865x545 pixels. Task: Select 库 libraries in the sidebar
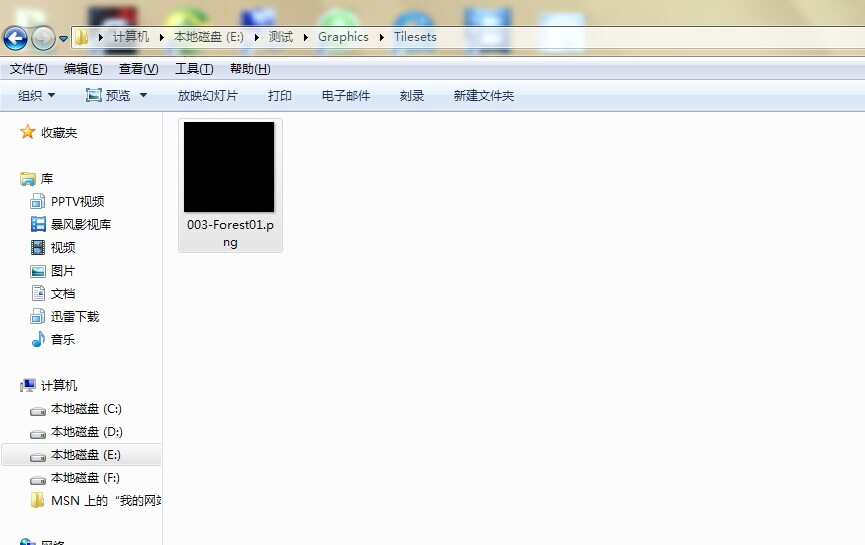point(47,179)
